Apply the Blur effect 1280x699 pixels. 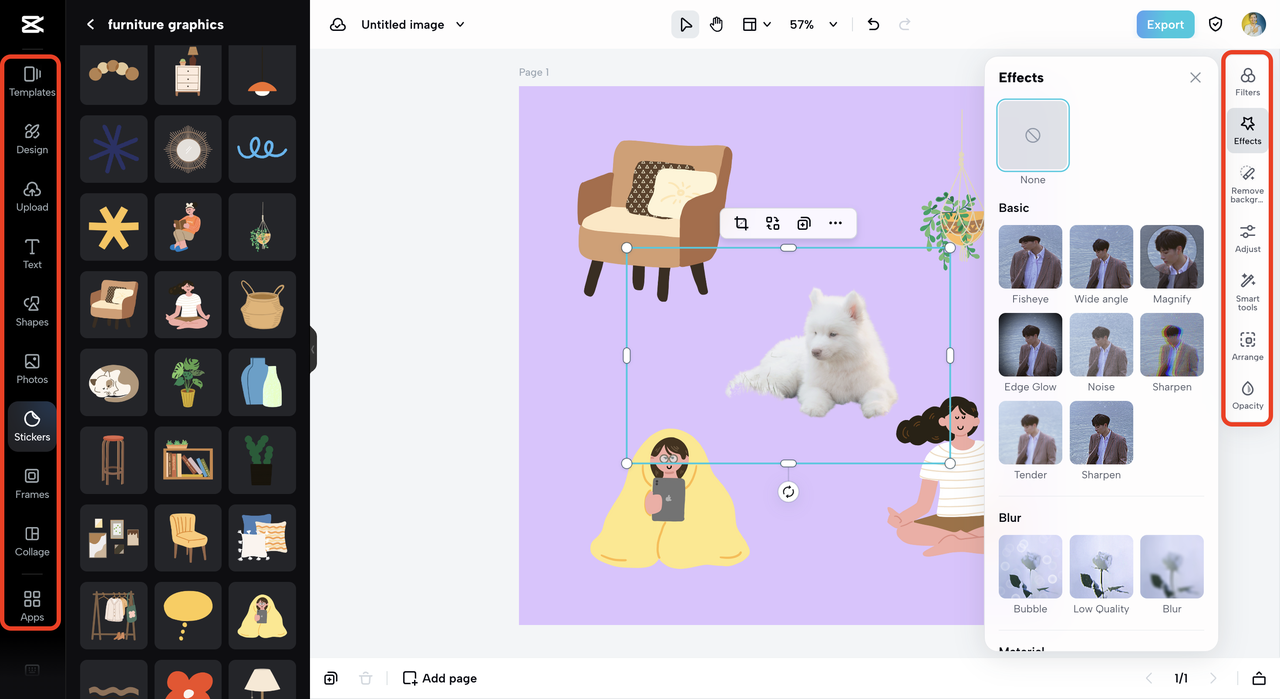[1172, 567]
